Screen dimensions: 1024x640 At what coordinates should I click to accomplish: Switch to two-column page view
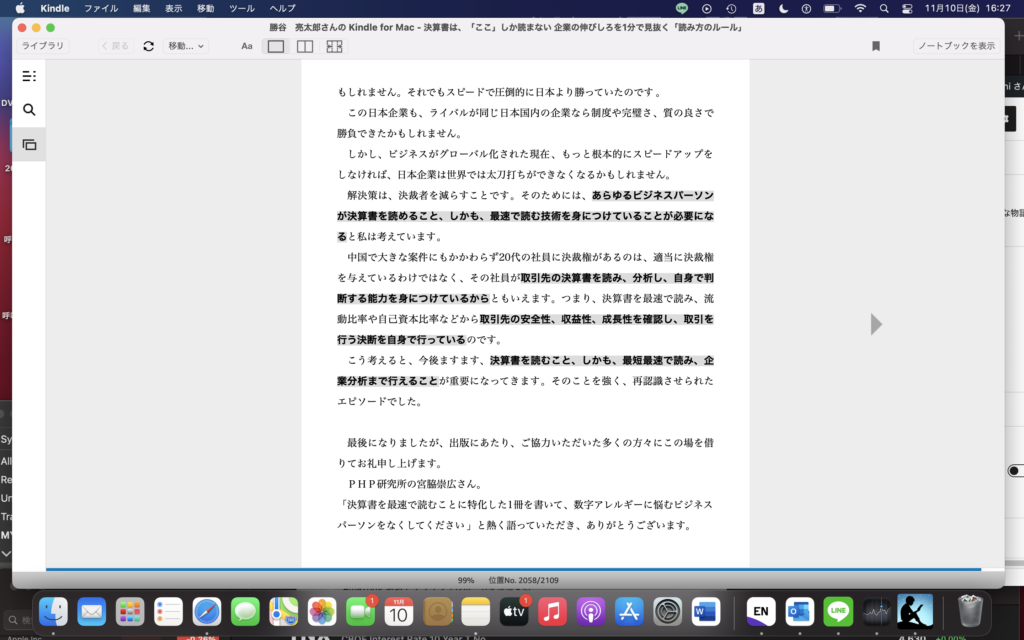(x=305, y=46)
